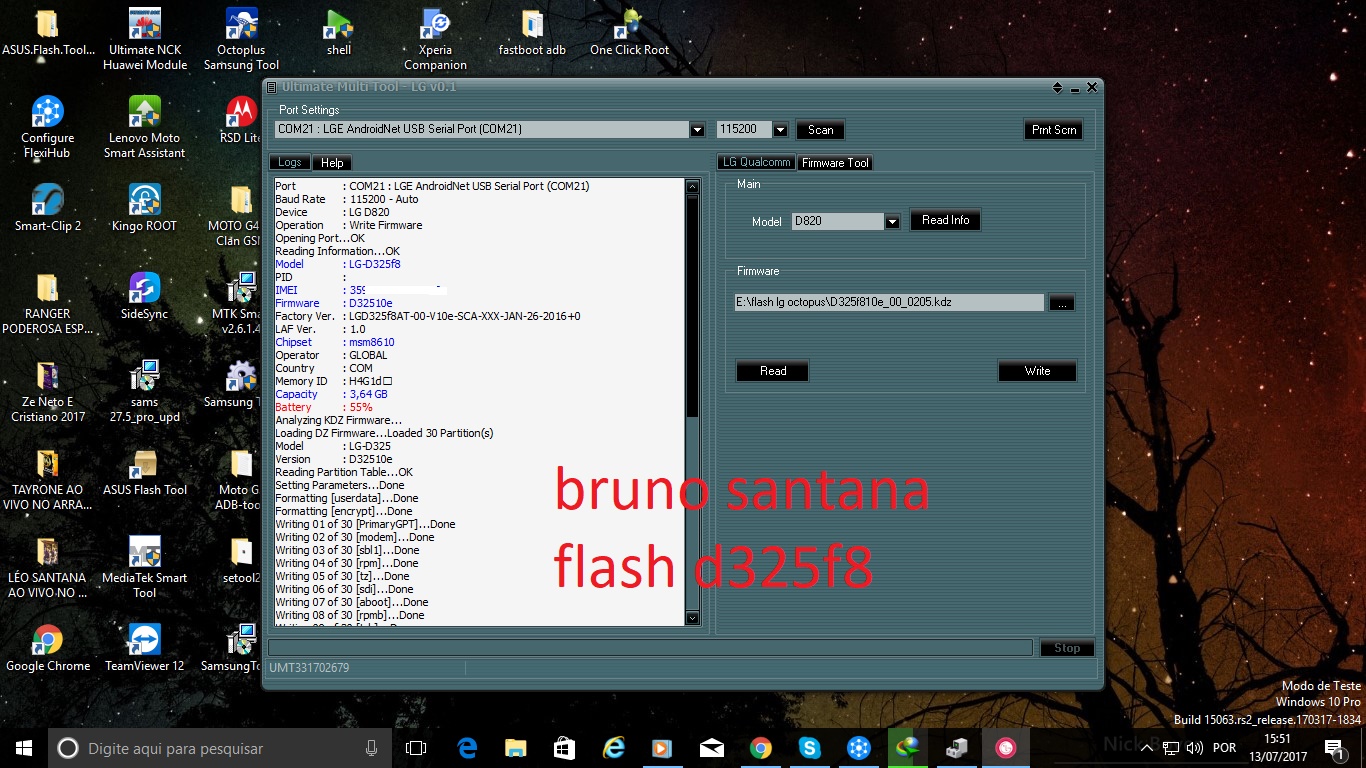Image resolution: width=1366 pixels, height=768 pixels.
Task: Open the shell desktop shortcut
Action: coord(339,34)
